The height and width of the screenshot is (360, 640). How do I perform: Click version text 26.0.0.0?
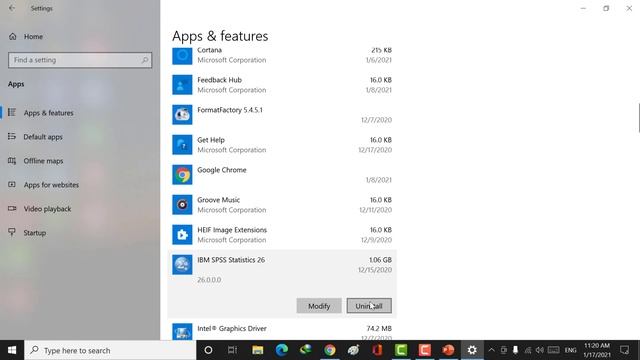pyautogui.click(x=209, y=280)
